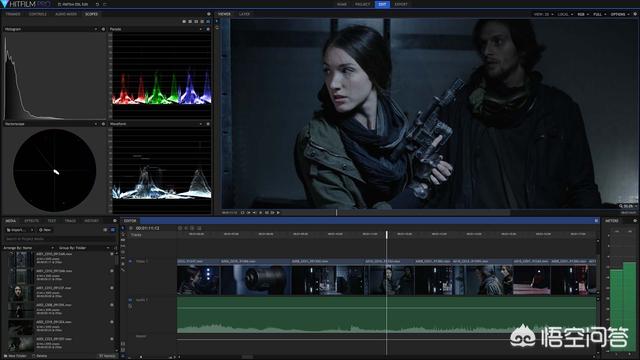The height and width of the screenshot is (360, 640).
Task: Click the Audio 1 waveform clip
Action: tap(387, 315)
